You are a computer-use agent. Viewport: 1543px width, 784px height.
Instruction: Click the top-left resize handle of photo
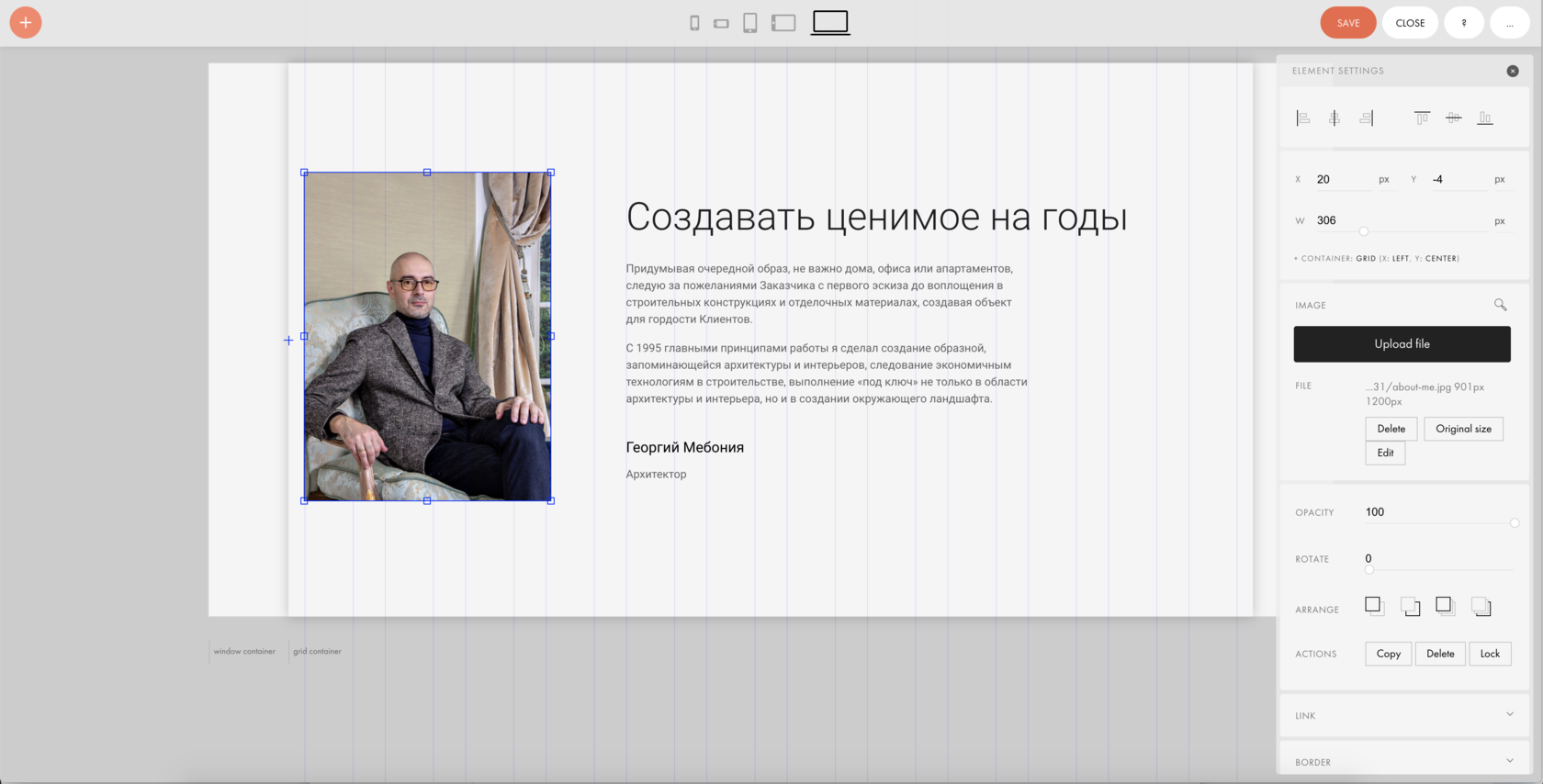coord(305,173)
